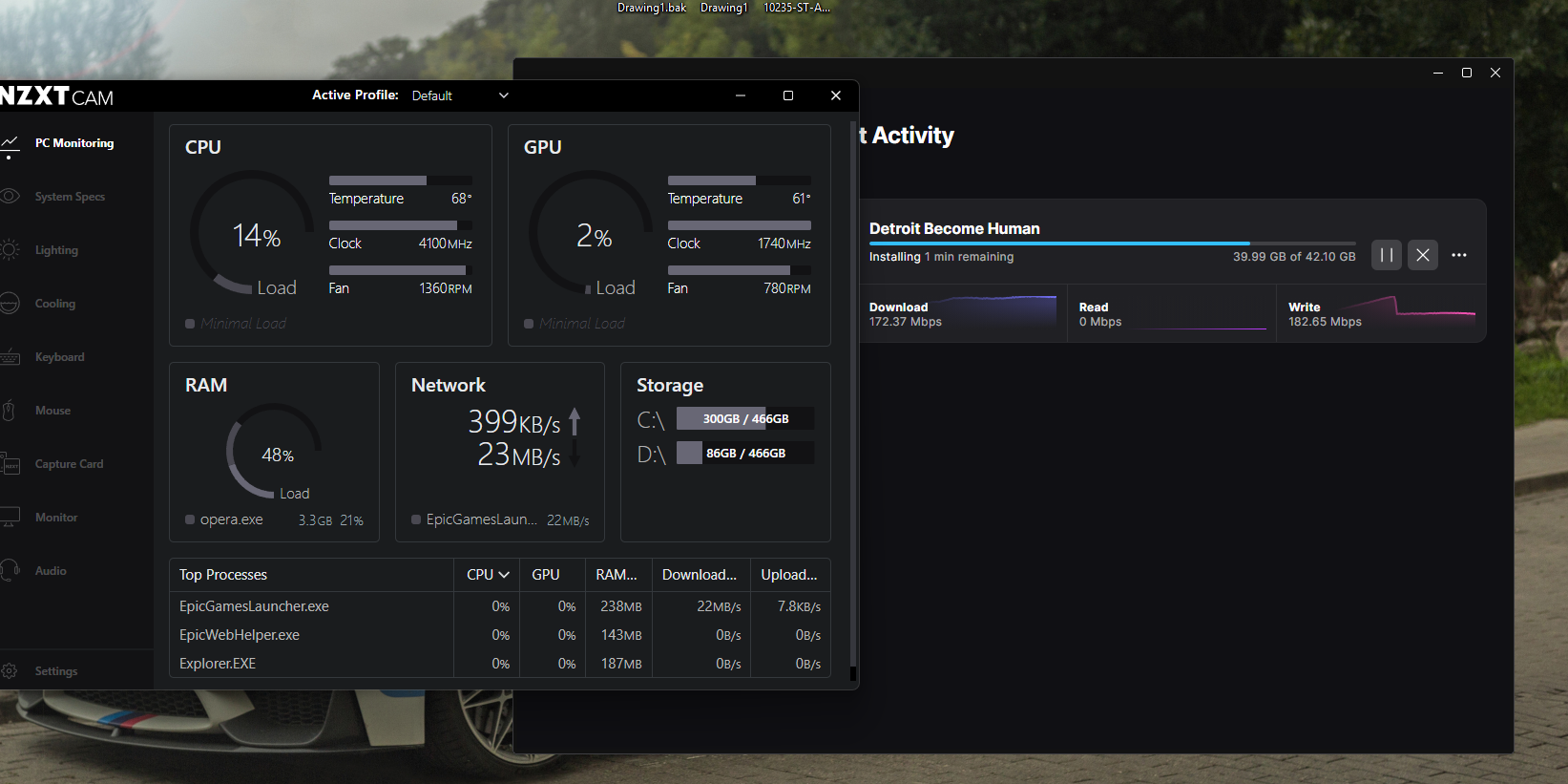Sort processes by Upload column header
This screenshot has height=784, width=1568.
[x=790, y=575]
